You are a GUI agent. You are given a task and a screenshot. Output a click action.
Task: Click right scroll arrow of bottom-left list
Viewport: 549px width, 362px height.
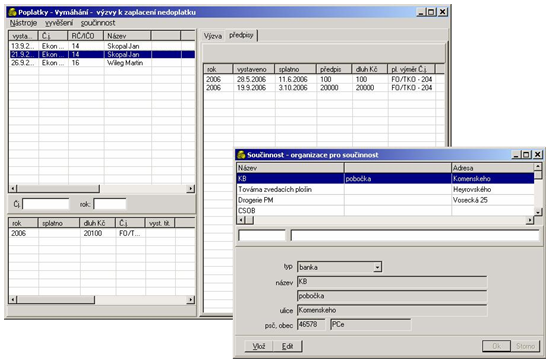point(190,300)
